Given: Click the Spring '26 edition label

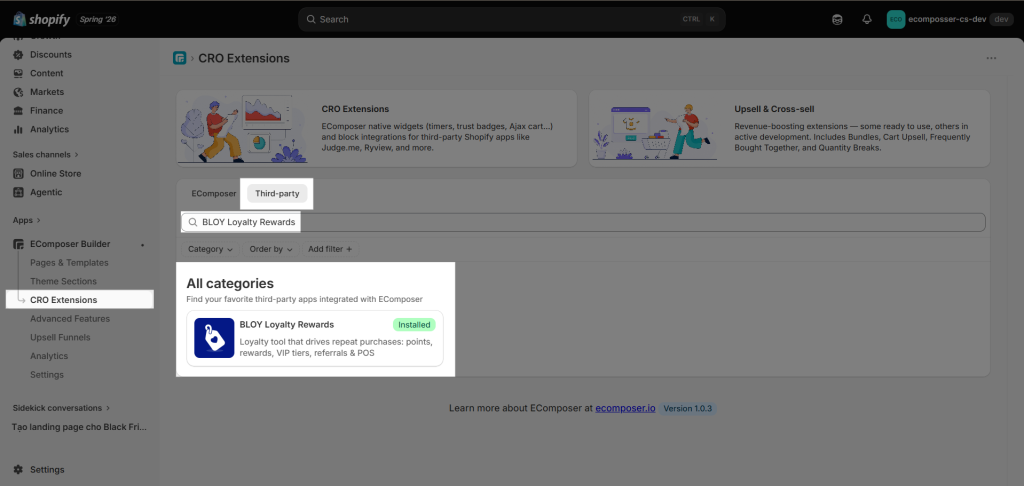Looking at the screenshot, I should click(97, 20).
